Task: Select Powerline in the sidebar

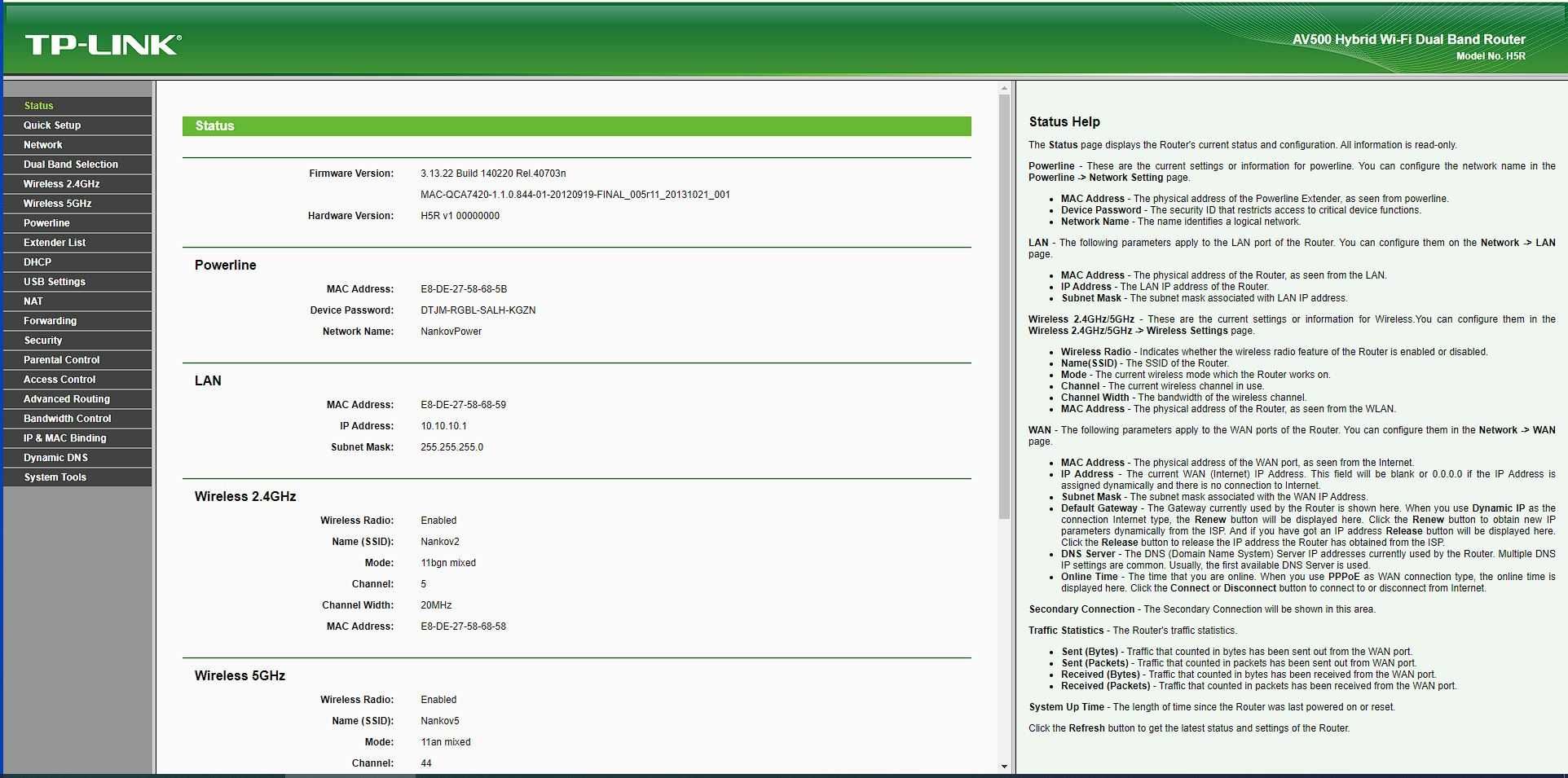Action: (x=77, y=223)
